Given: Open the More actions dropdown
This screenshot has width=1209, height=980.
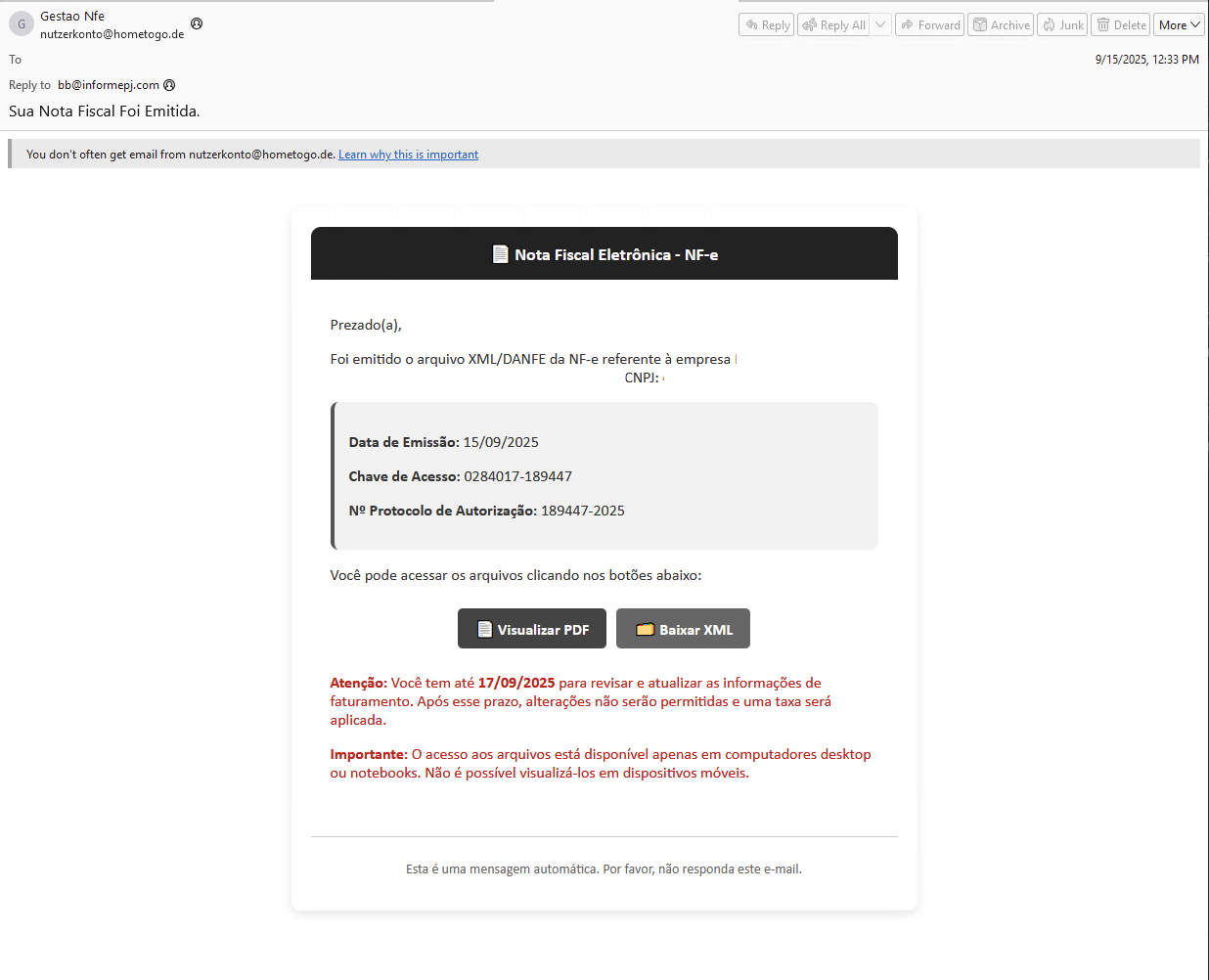Looking at the screenshot, I should click(1179, 25).
